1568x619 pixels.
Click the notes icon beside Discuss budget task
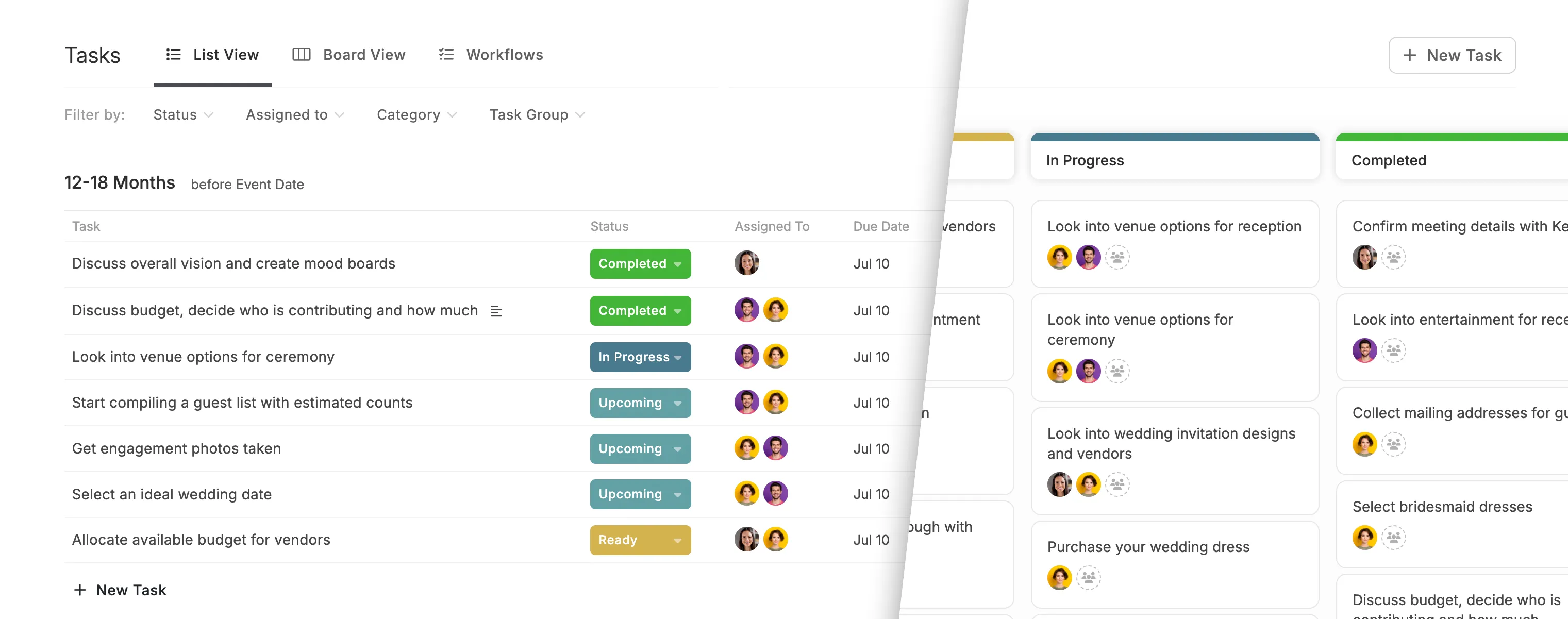pyautogui.click(x=496, y=311)
